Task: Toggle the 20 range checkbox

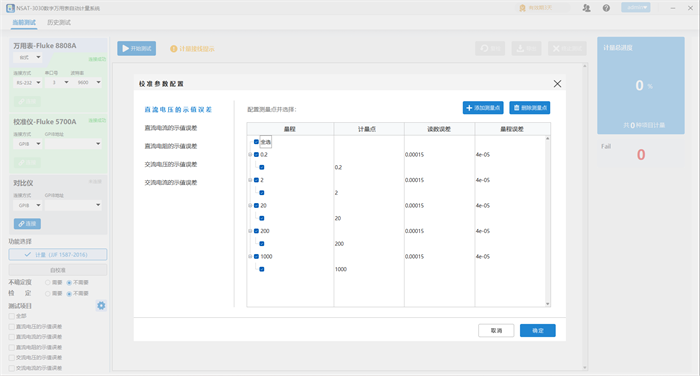Action: [x=256, y=205]
